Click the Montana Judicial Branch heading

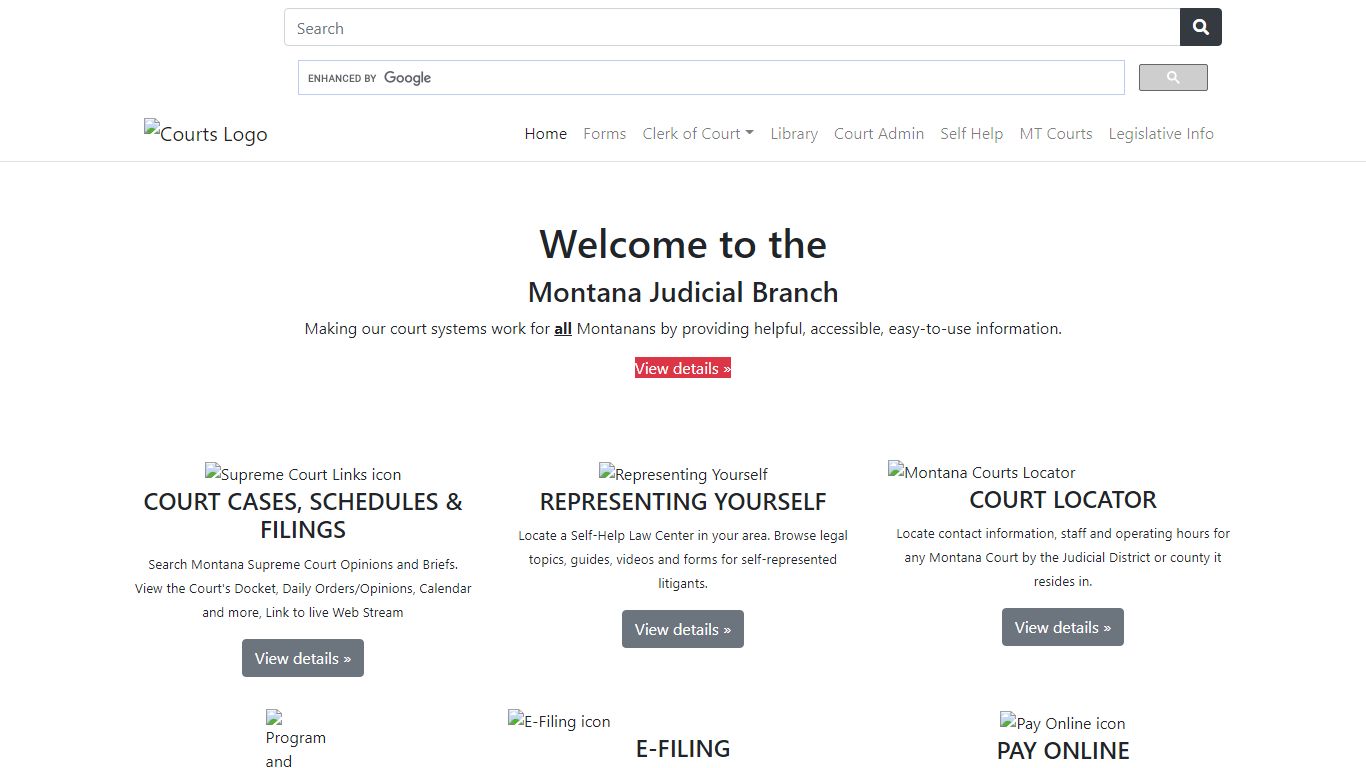tap(683, 292)
